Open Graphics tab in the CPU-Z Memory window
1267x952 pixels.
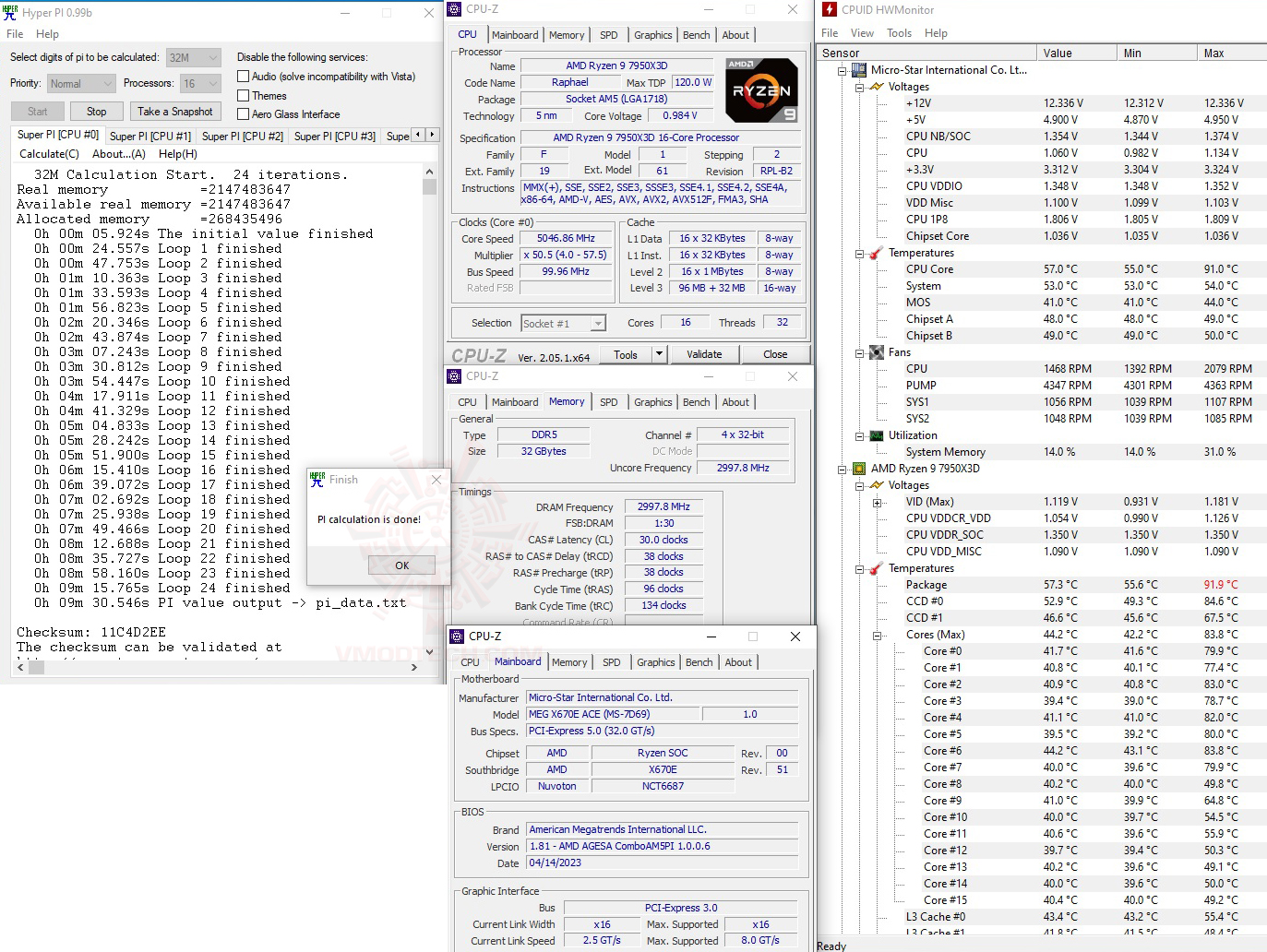tap(653, 402)
